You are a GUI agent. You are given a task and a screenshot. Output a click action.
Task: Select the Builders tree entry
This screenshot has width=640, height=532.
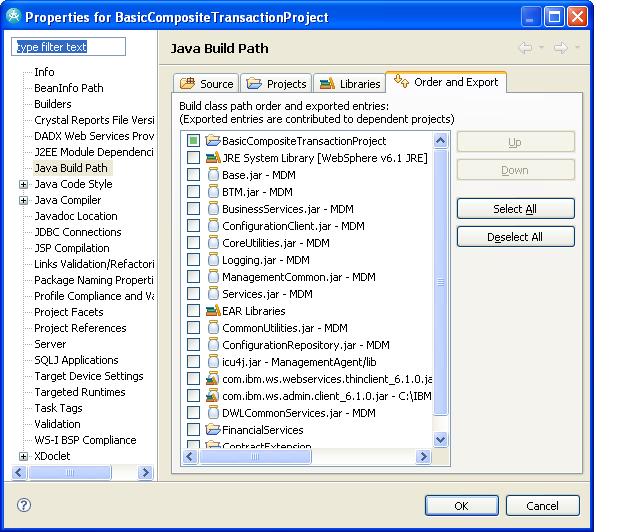[53, 104]
